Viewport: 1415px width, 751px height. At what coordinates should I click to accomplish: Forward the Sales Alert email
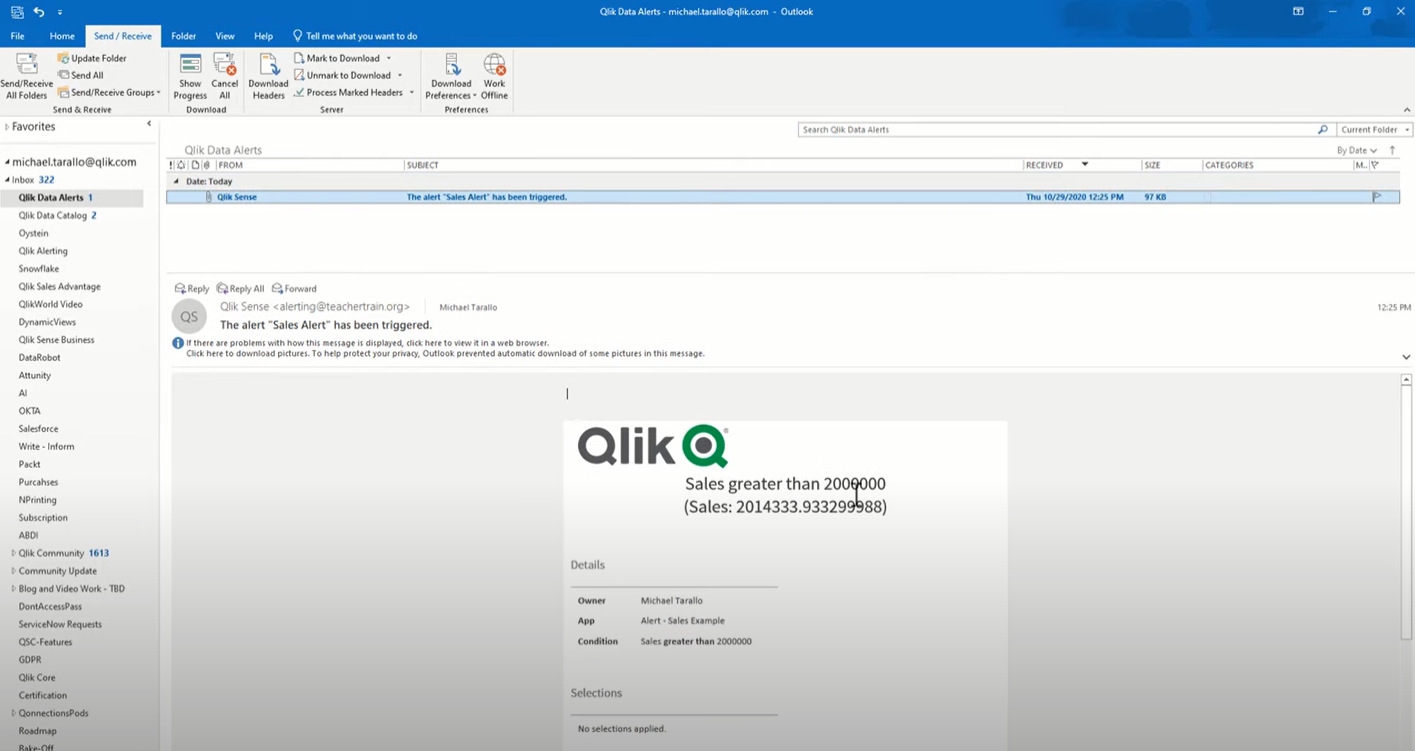294,288
